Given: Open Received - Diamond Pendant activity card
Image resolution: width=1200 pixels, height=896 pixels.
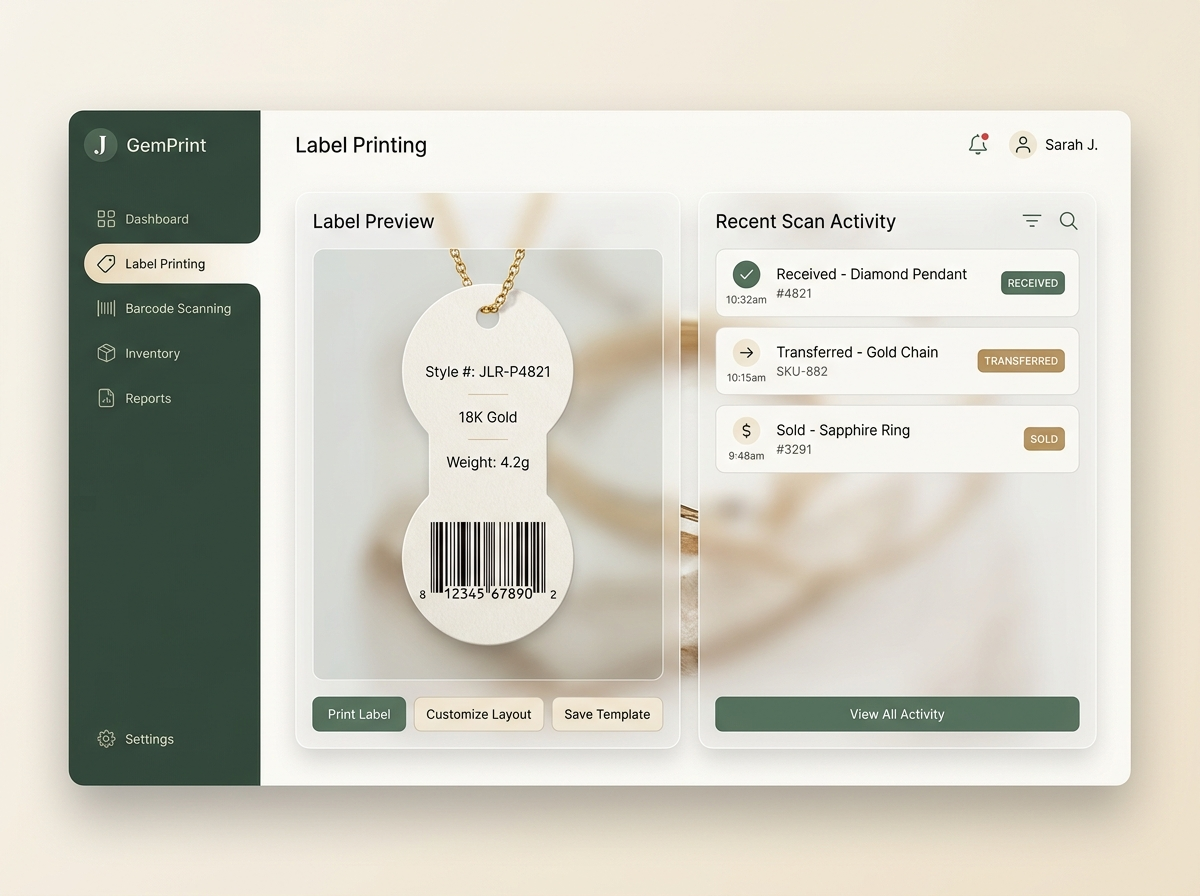Looking at the screenshot, I should (x=897, y=283).
